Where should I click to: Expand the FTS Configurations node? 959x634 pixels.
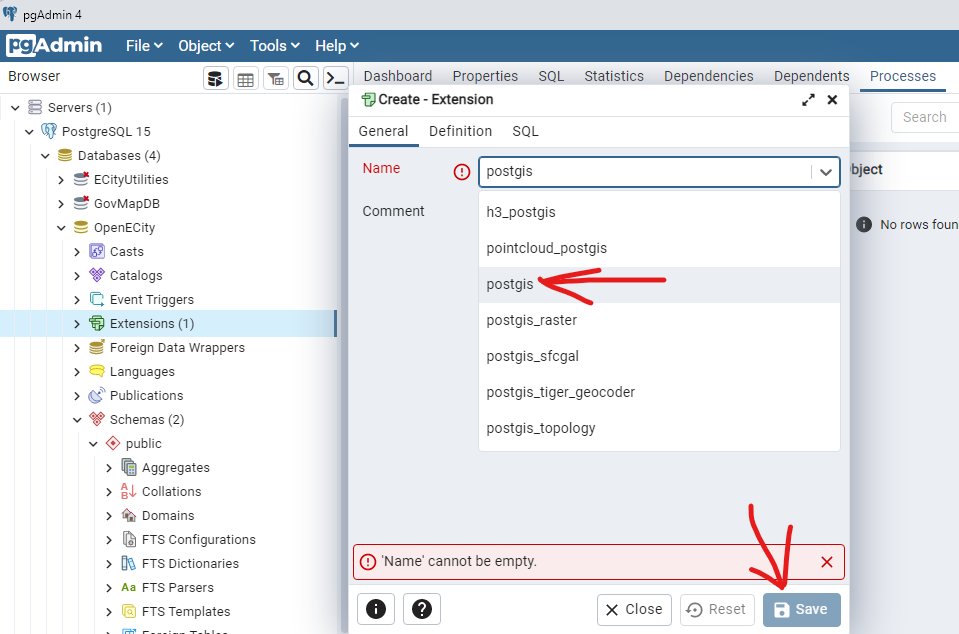(109, 539)
